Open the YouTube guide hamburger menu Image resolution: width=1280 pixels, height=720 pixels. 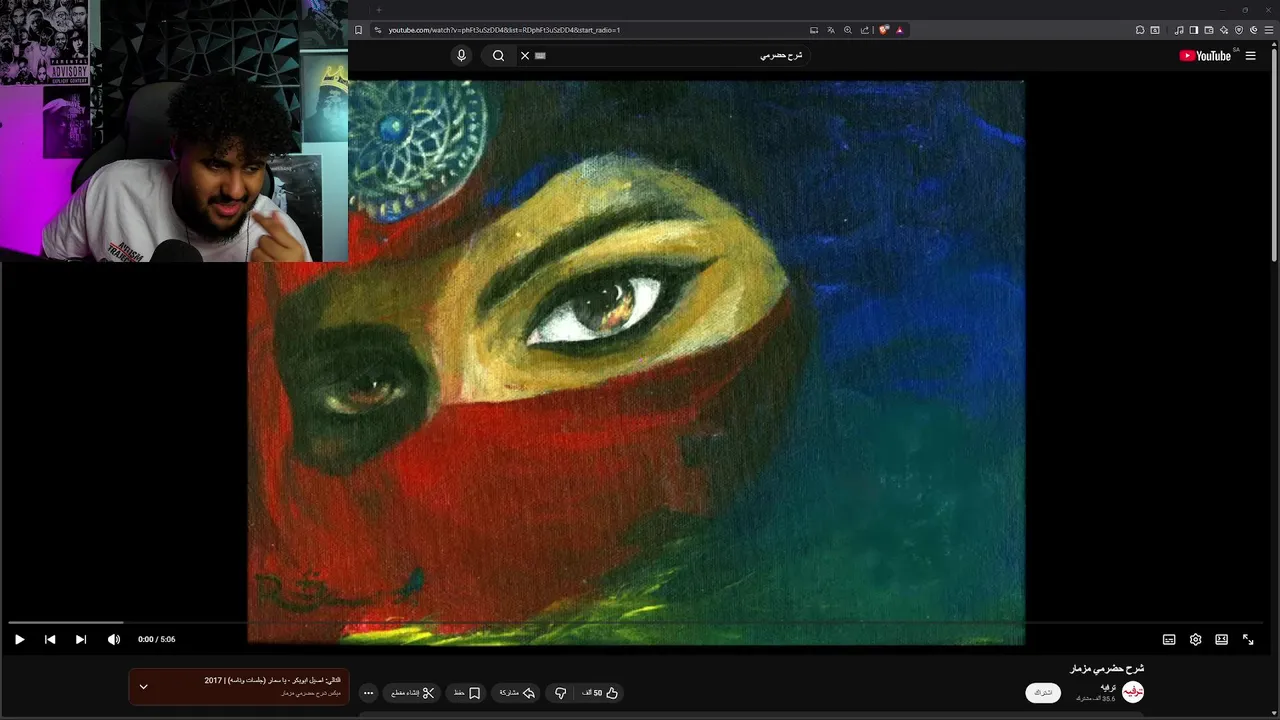click(1250, 56)
